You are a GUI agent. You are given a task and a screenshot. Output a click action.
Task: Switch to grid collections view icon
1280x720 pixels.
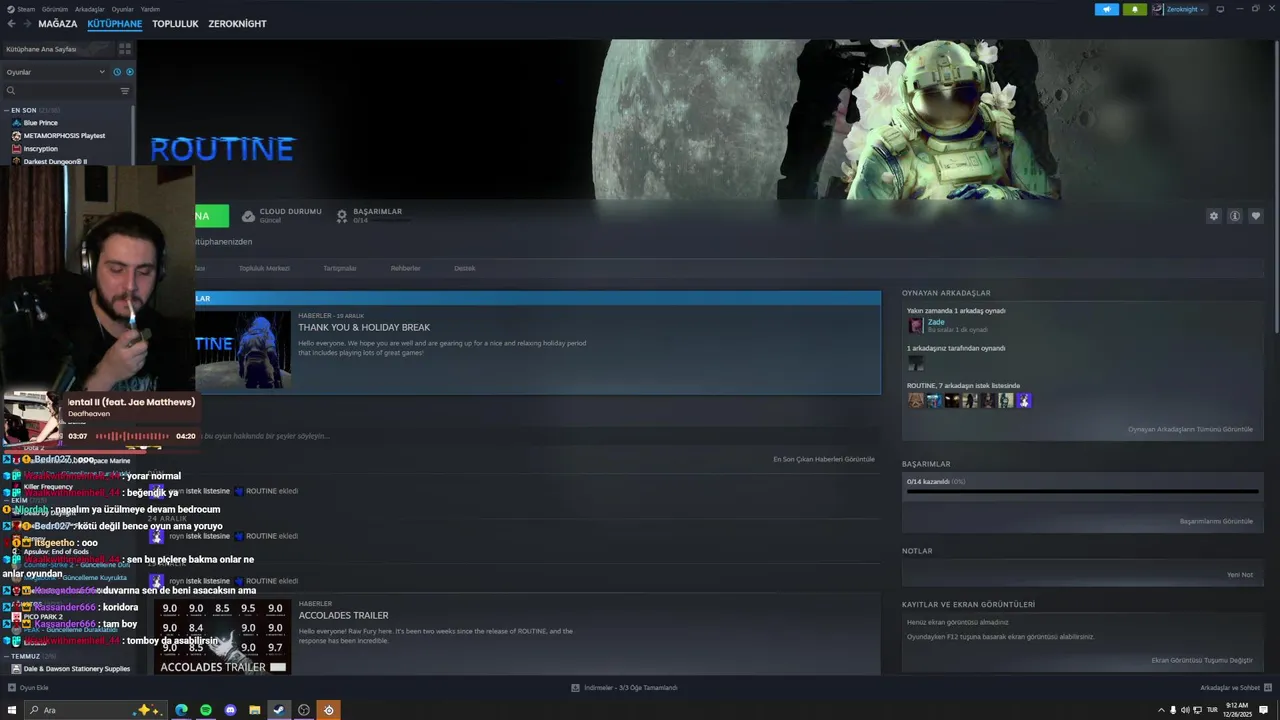pyautogui.click(x=125, y=48)
